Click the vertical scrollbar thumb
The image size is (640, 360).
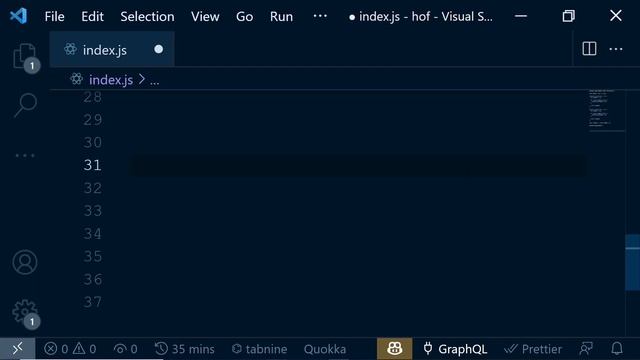click(x=632, y=262)
